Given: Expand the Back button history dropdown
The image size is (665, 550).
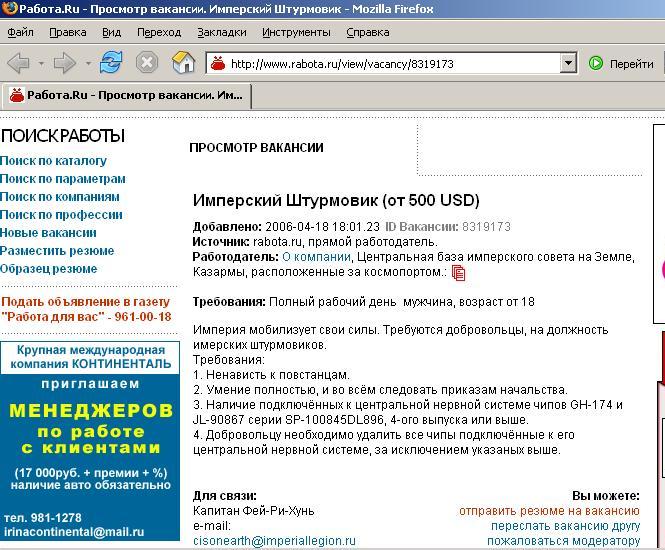Looking at the screenshot, I should [x=41, y=63].
